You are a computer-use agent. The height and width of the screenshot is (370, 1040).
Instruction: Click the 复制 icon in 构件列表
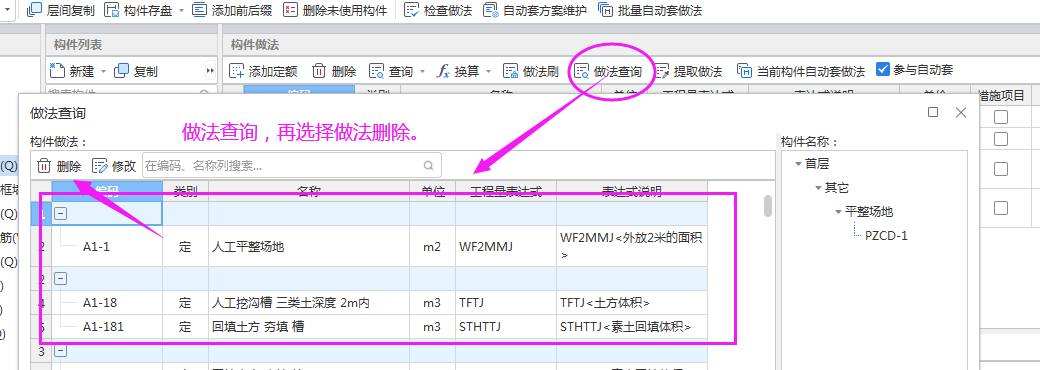click(x=121, y=71)
